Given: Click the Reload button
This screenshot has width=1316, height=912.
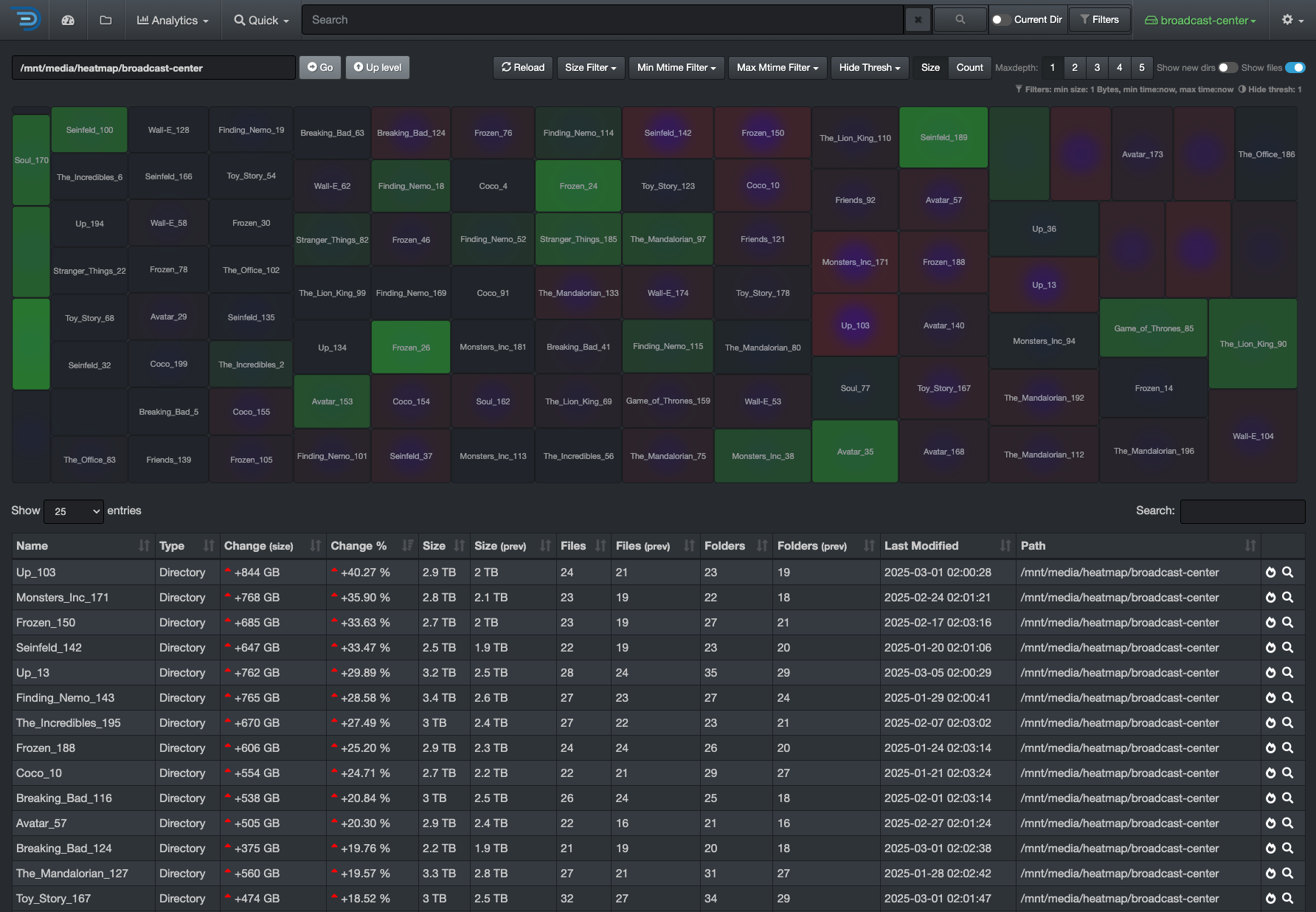Looking at the screenshot, I should [x=523, y=68].
